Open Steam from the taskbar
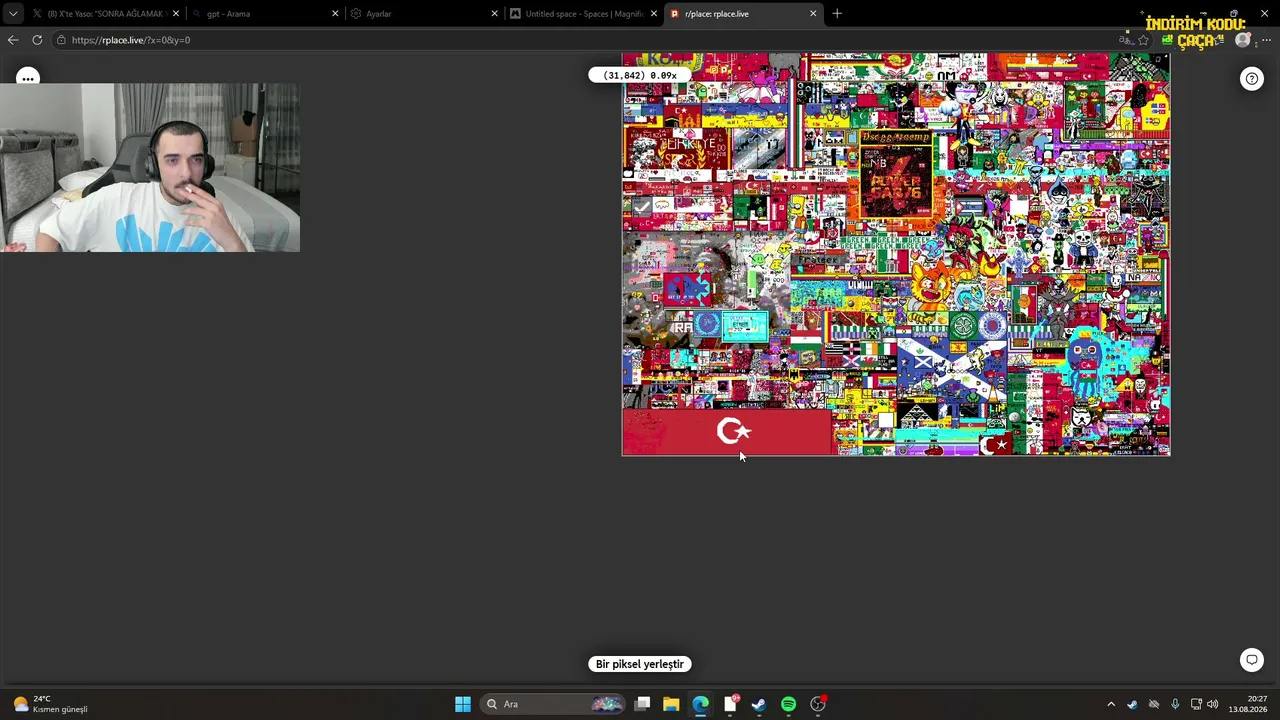Viewport: 1280px width, 720px height. tap(759, 704)
